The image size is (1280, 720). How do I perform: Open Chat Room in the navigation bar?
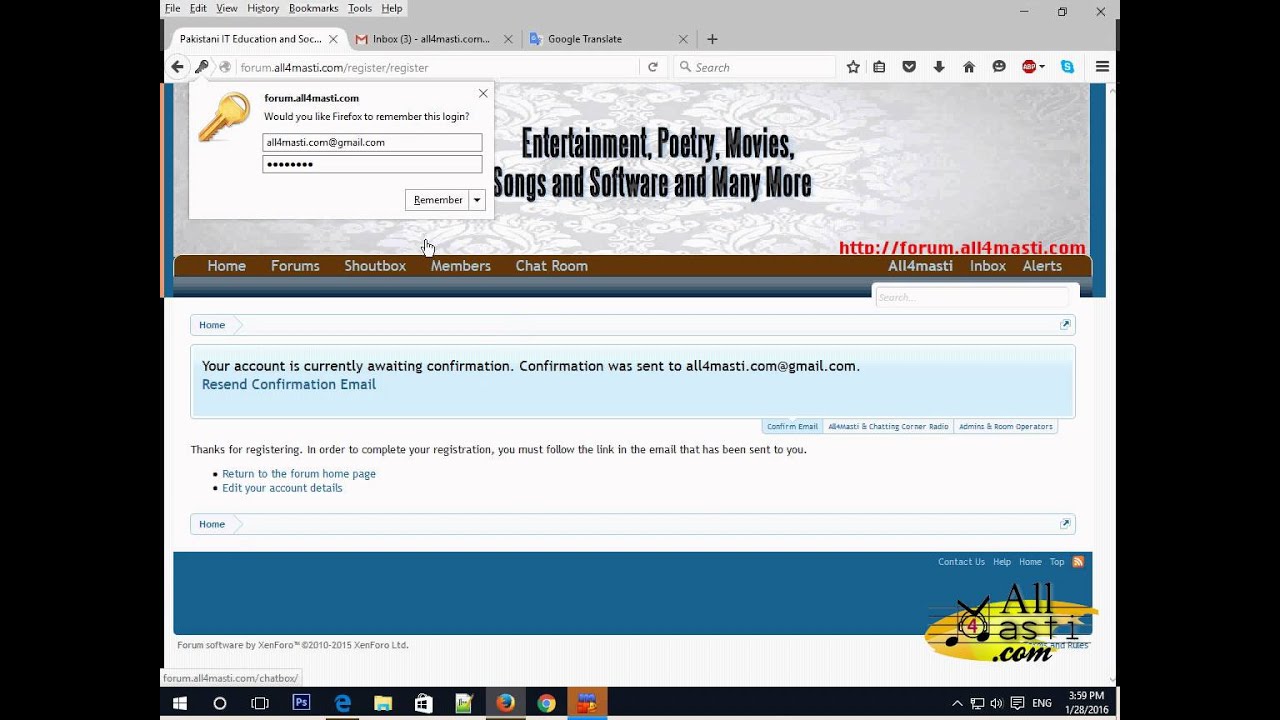pyautogui.click(x=551, y=266)
